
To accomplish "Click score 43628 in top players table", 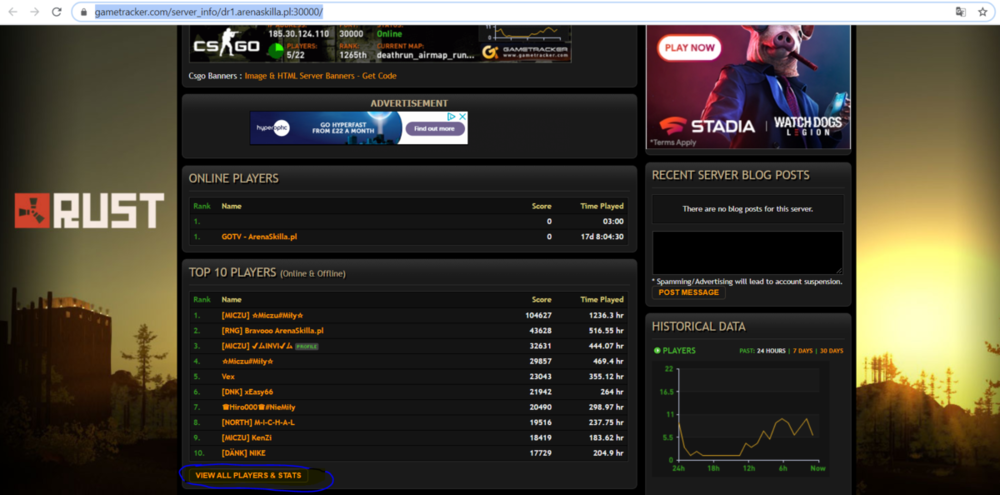I will click(x=540, y=330).
